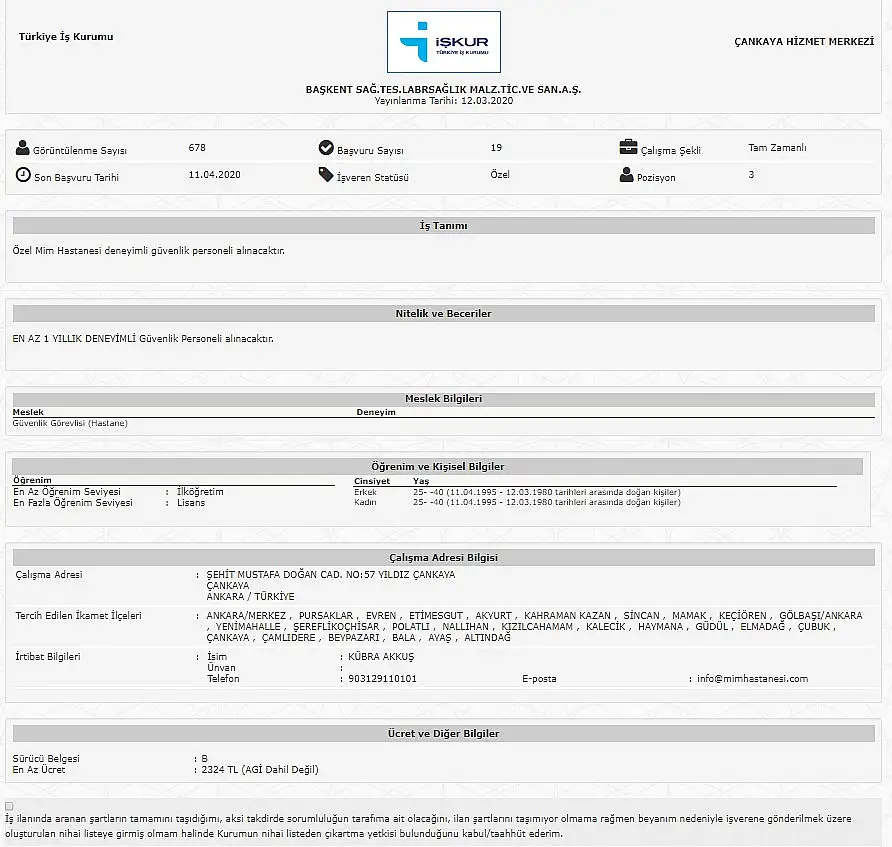The width and height of the screenshot is (892, 847).
Task: Click the Sürücü Belgesi label
Action: 46,759
